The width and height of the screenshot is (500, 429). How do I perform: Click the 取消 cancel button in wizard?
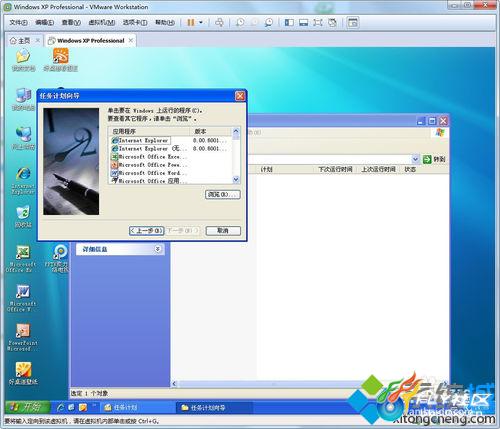point(223,231)
